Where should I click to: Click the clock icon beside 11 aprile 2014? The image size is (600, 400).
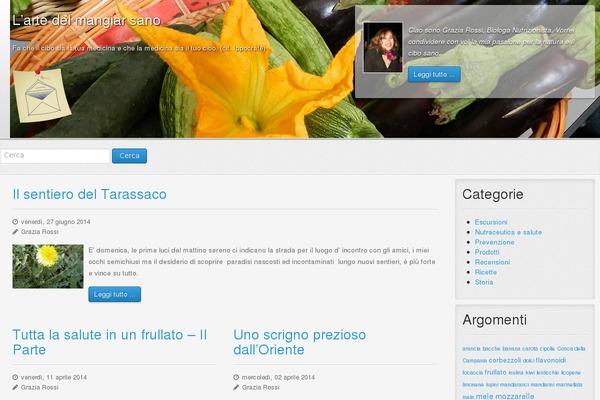(x=15, y=377)
